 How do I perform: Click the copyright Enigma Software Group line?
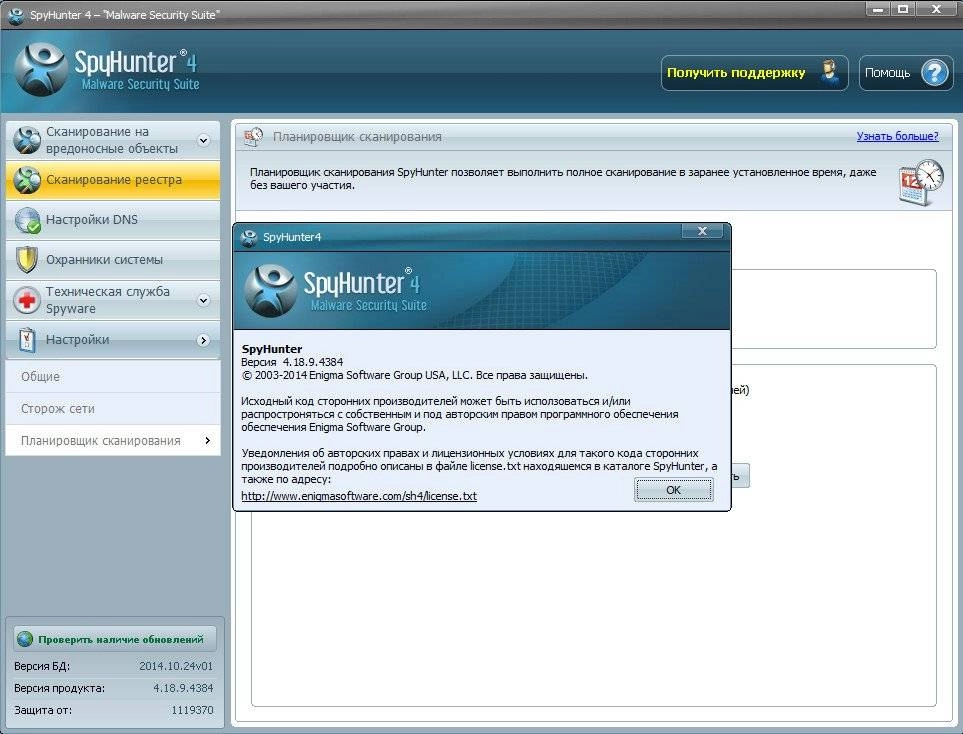[415, 375]
